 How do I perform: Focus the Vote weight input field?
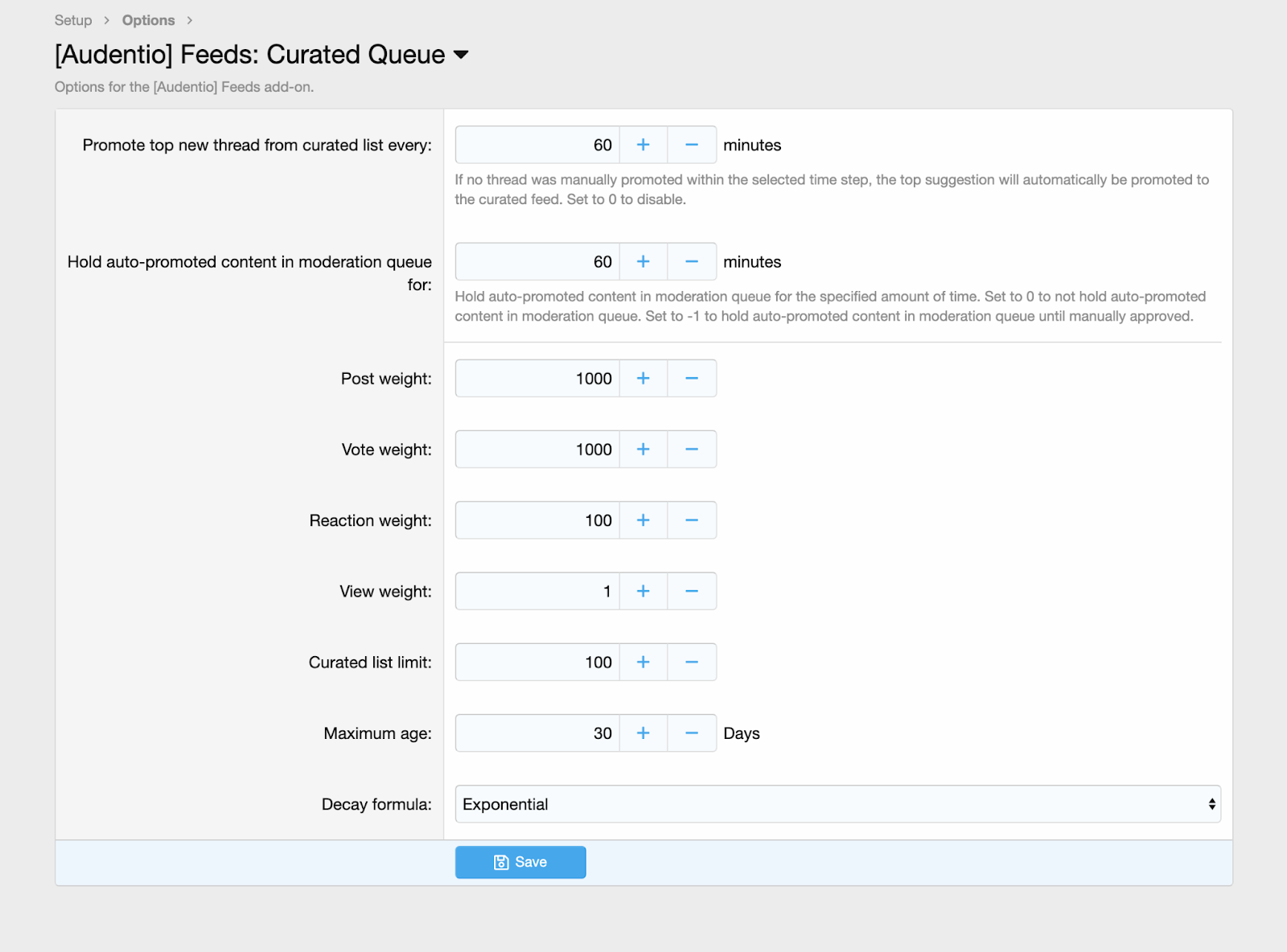(537, 449)
